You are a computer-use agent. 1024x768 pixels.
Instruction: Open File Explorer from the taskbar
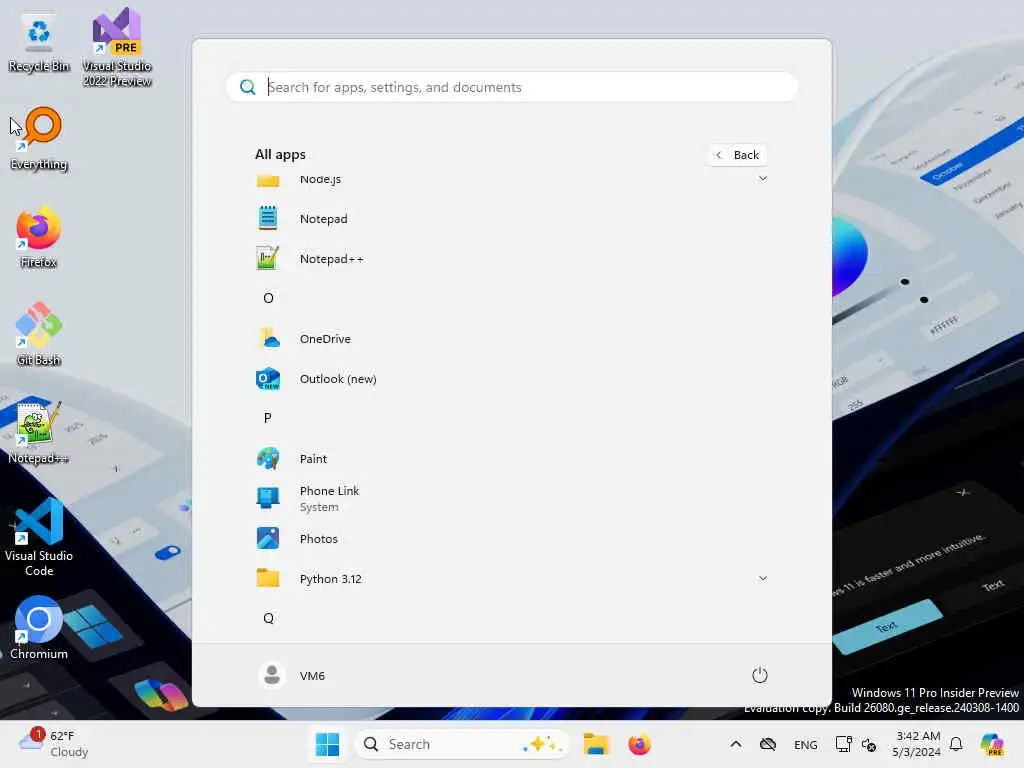click(596, 744)
